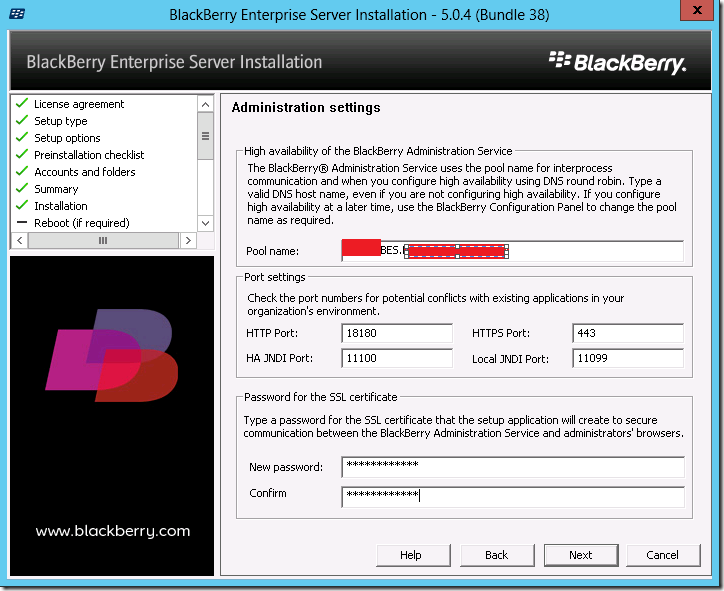Click the www.blackberry.com text

click(113, 531)
